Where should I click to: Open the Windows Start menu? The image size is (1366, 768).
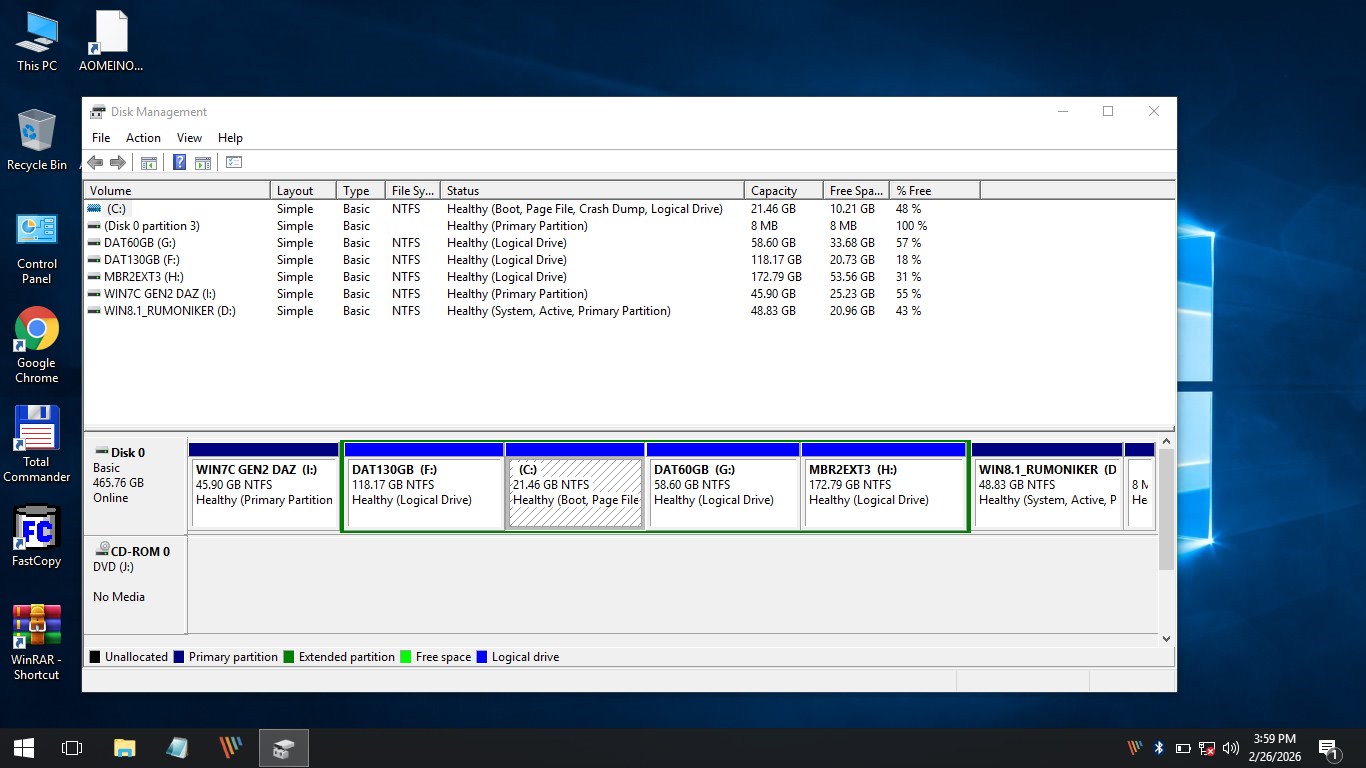pyautogui.click(x=24, y=748)
